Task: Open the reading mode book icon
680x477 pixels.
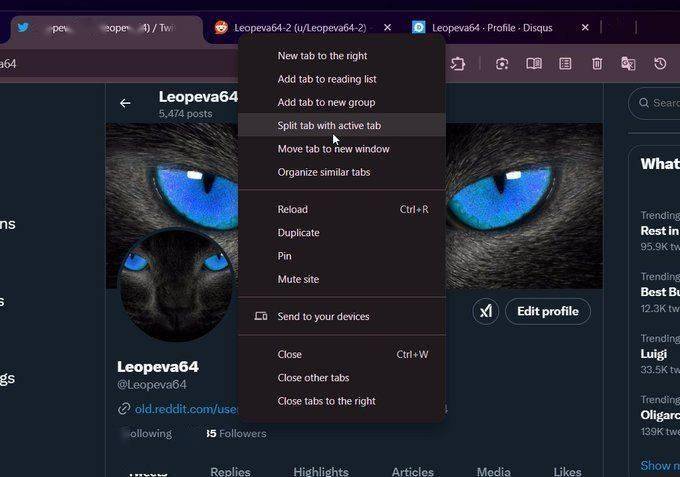Action: coord(533,64)
